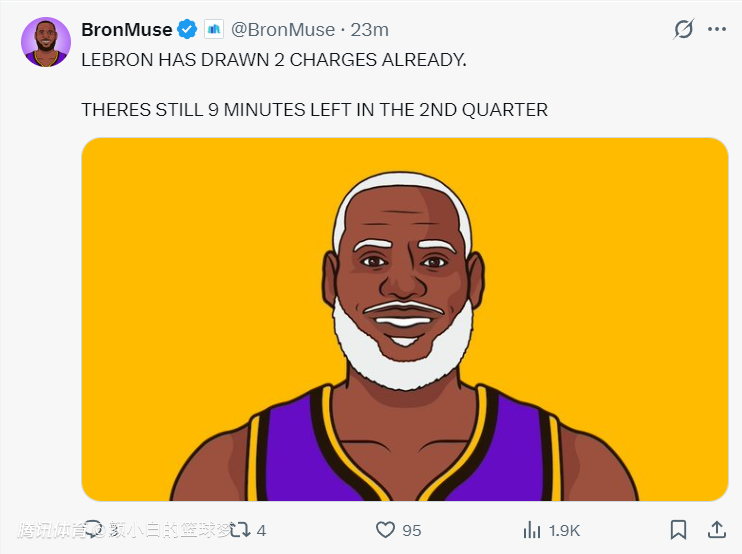Click the repost count of 4
Image resolution: width=742 pixels, height=554 pixels.
(261, 530)
